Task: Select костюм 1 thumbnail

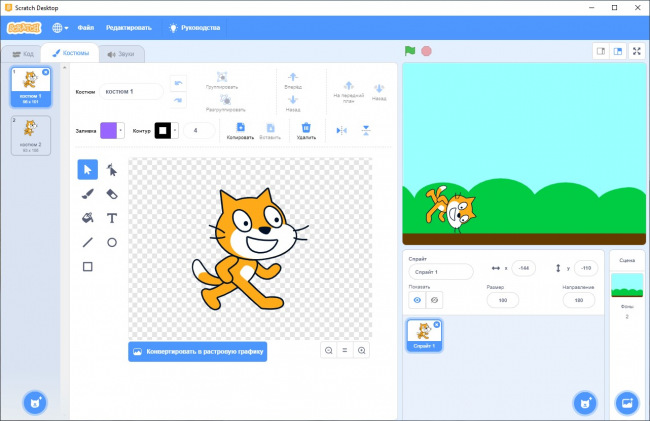Action: (x=31, y=87)
